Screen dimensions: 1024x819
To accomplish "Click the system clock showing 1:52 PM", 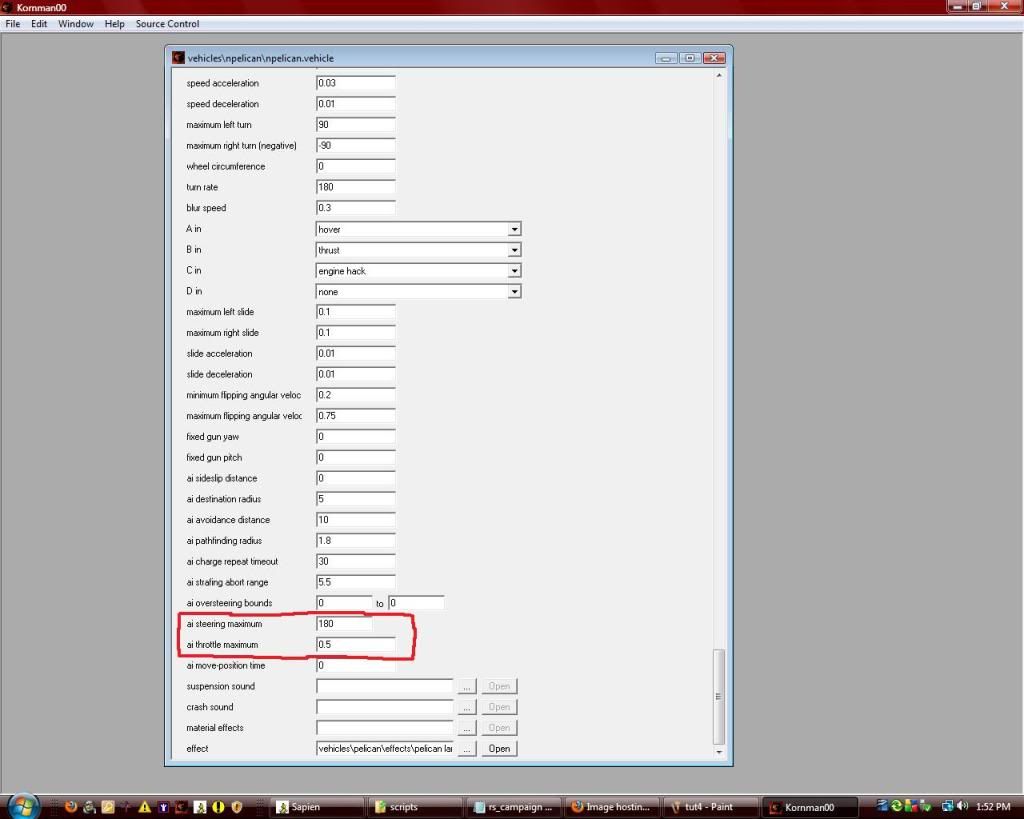I will coord(993,807).
